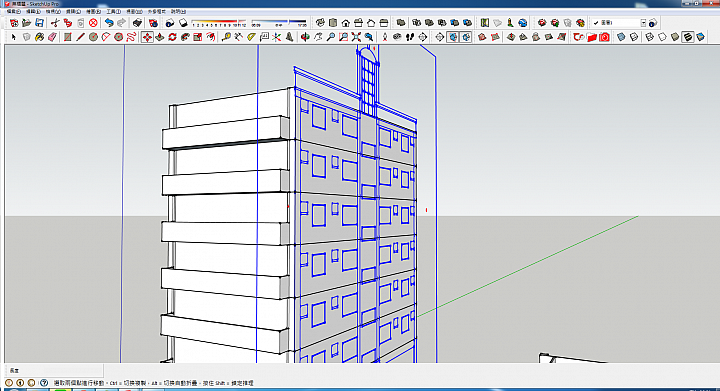Click the Undo arrow icon
This screenshot has width=720, height=391.
(109, 23)
